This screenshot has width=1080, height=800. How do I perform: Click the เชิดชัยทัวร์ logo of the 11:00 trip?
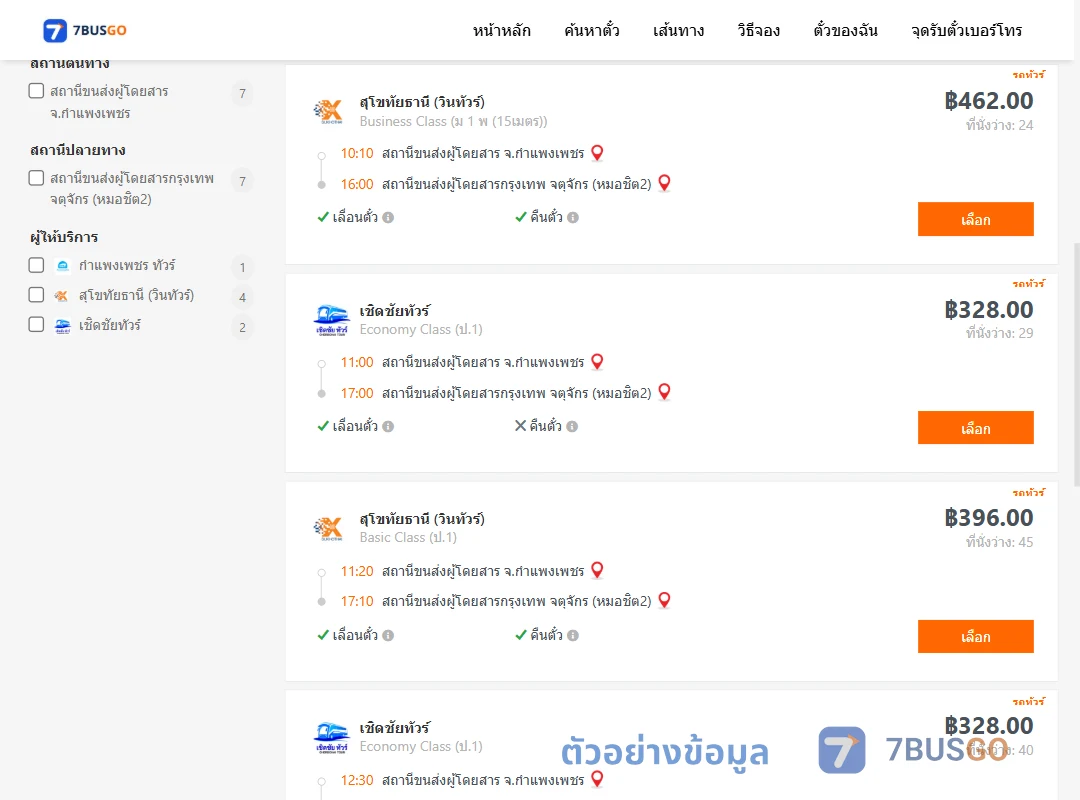[331, 320]
